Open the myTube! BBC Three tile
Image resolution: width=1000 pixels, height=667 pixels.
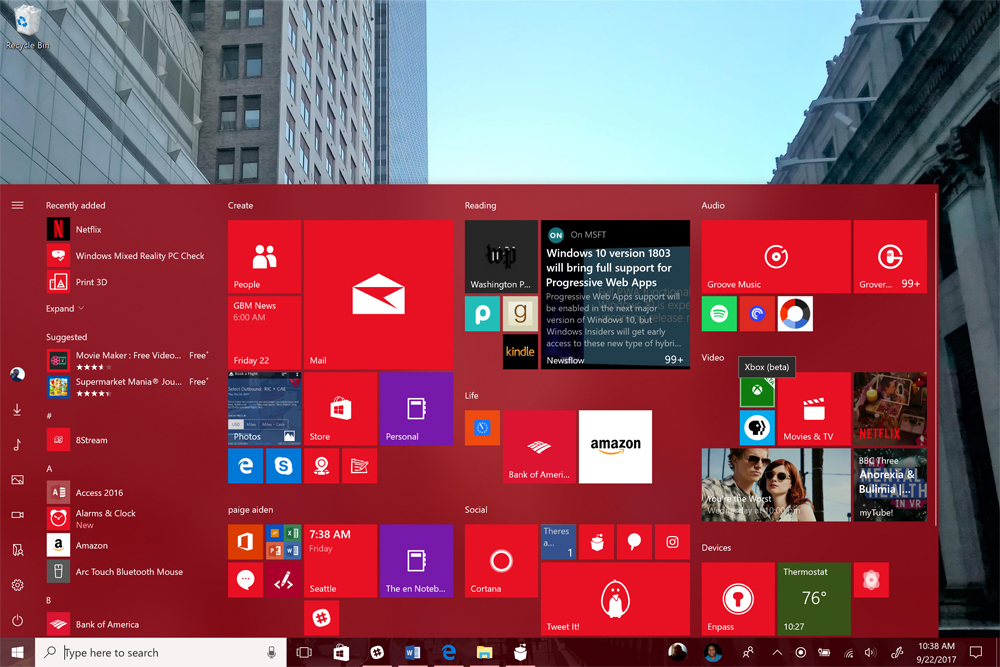pos(890,485)
